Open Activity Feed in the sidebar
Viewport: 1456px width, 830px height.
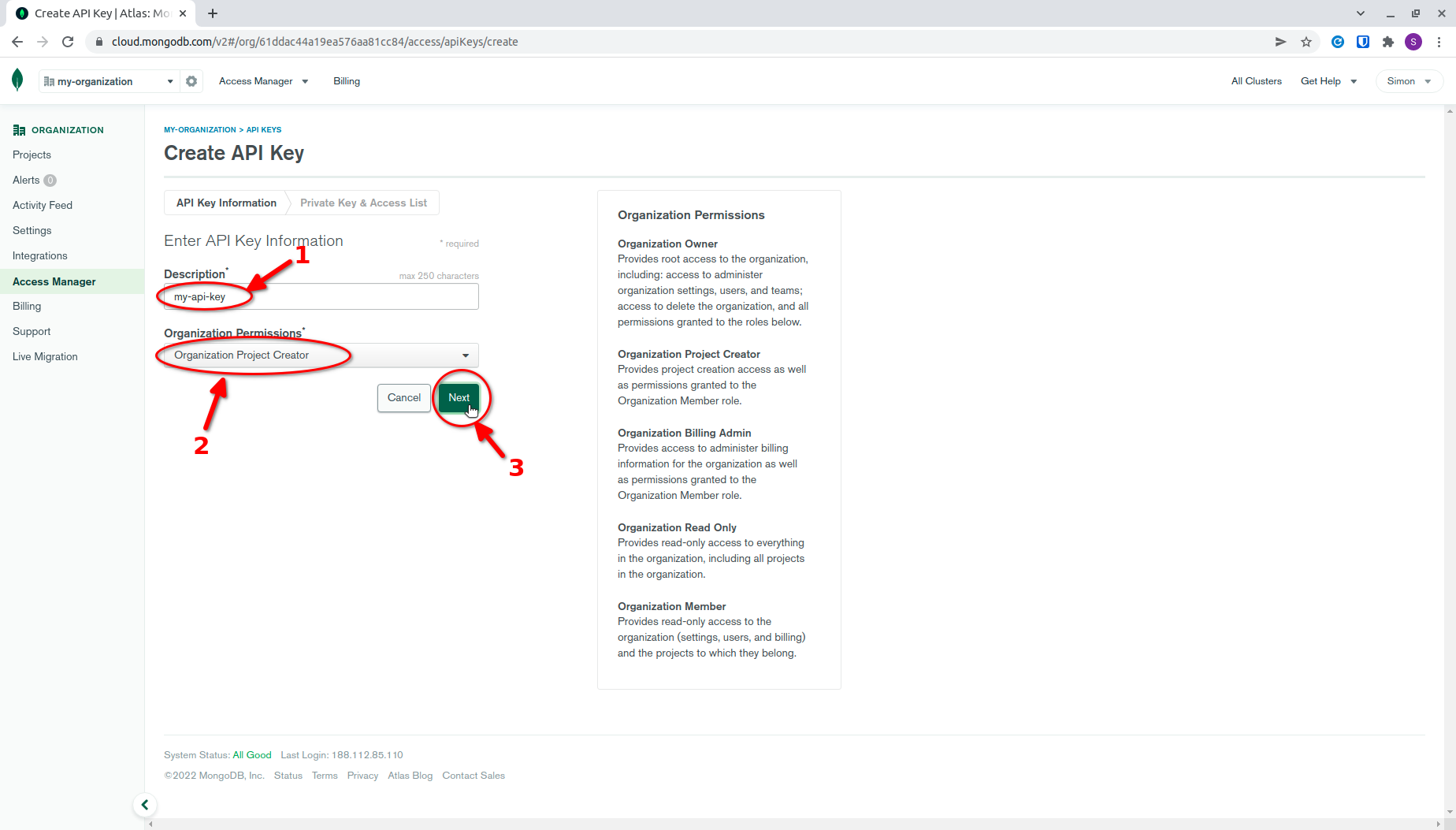43,205
